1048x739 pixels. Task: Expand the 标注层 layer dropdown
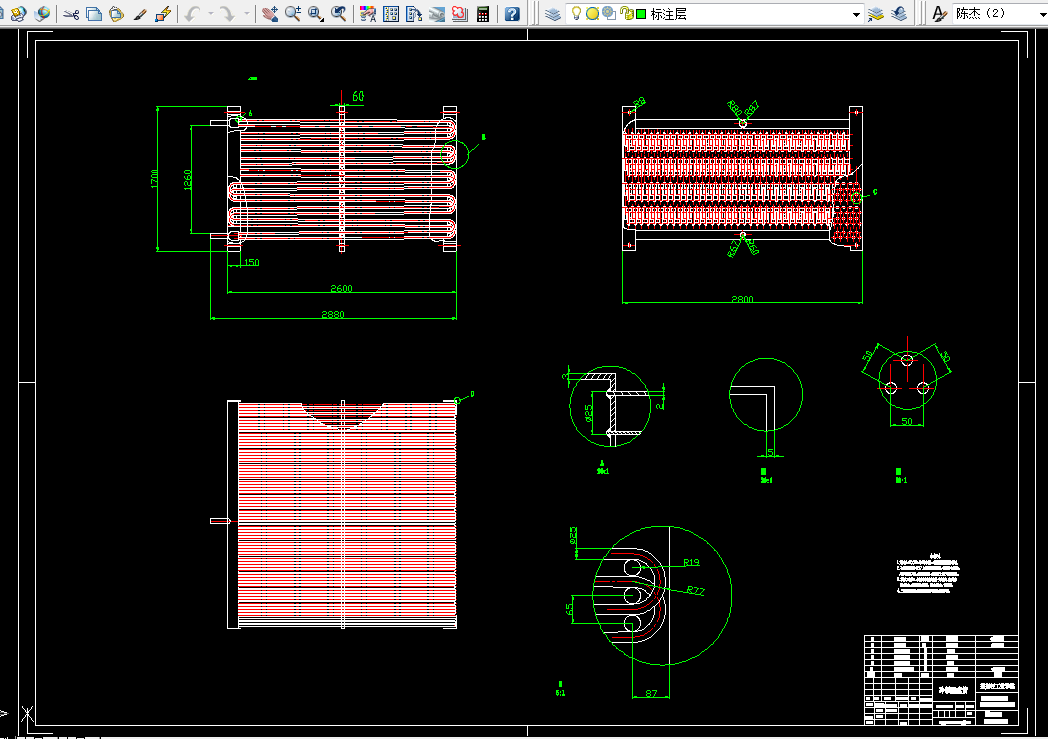[x=856, y=14]
